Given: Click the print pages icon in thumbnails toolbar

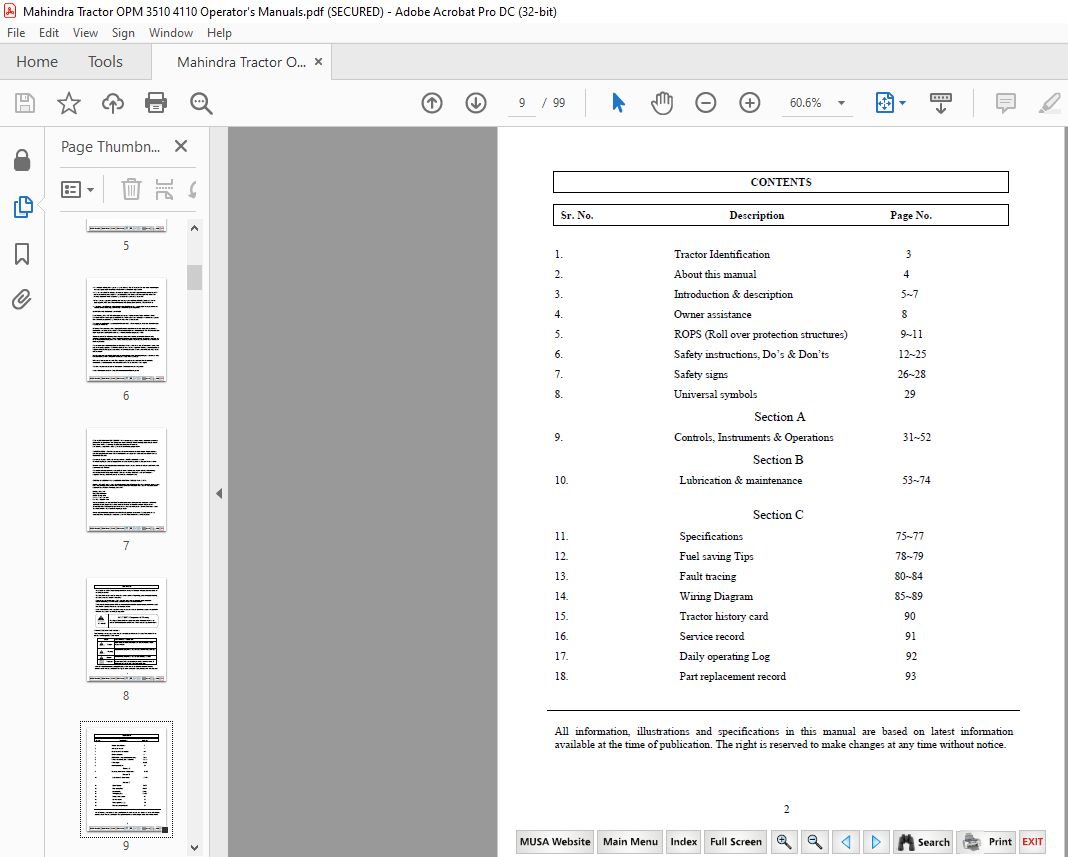Looking at the screenshot, I should pyautogui.click(x=164, y=189).
